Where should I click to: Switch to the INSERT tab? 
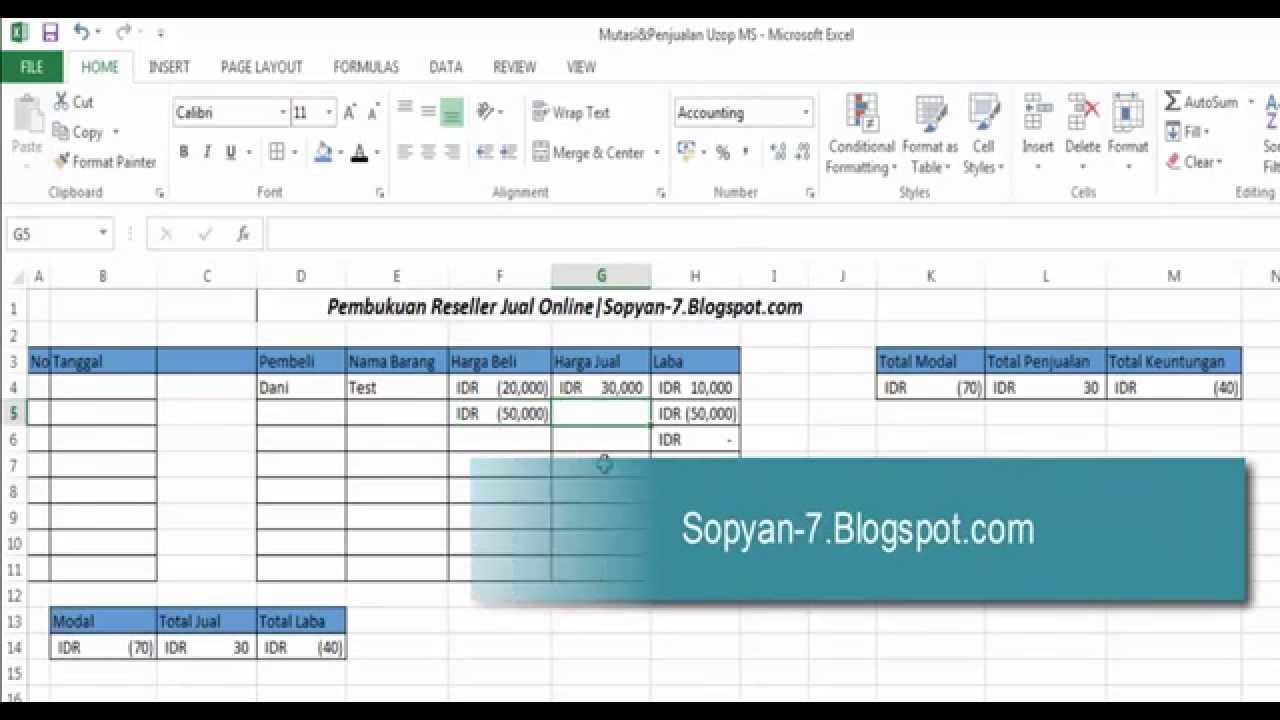[x=169, y=67]
